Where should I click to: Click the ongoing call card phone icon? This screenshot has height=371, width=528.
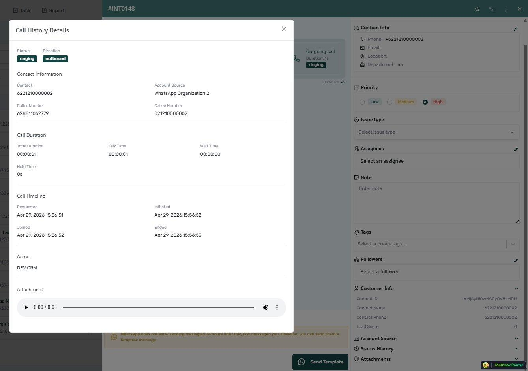coord(297,59)
